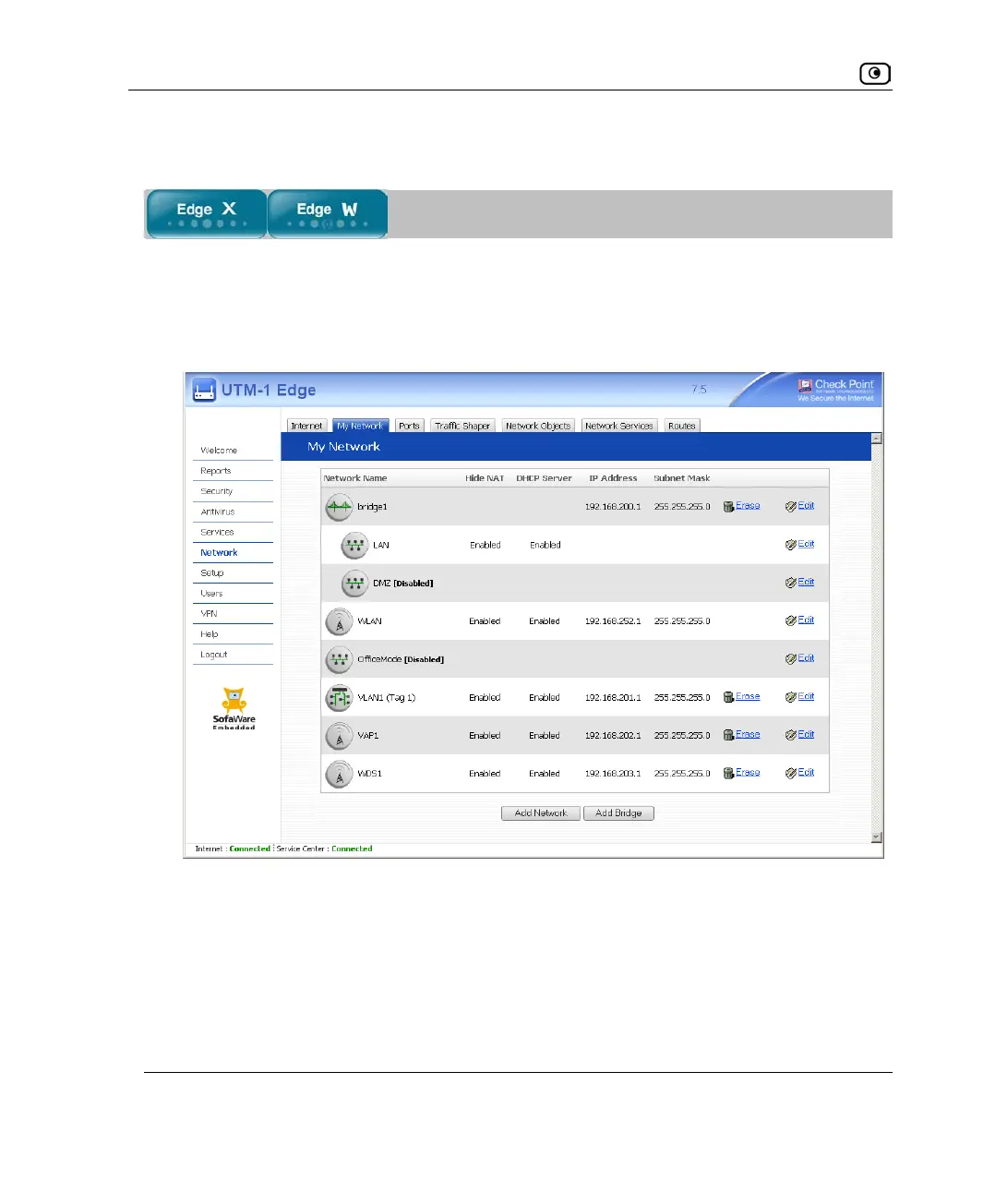Image resolution: width=995 pixels, height=1204 pixels.
Task: Click the Network Name column header
Action: pos(355,478)
